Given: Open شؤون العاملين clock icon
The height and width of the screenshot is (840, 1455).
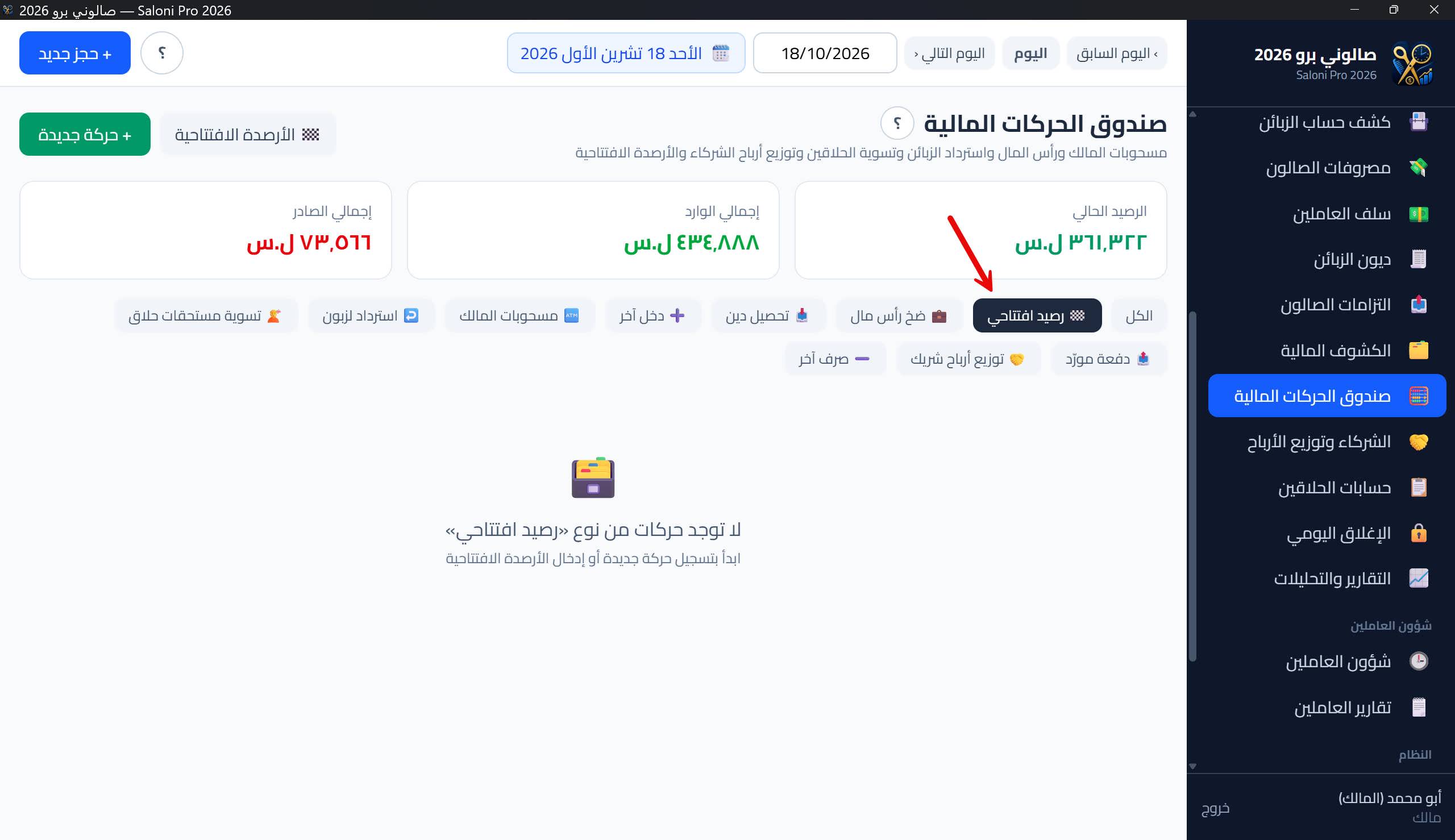Looking at the screenshot, I should (1418, 661).
